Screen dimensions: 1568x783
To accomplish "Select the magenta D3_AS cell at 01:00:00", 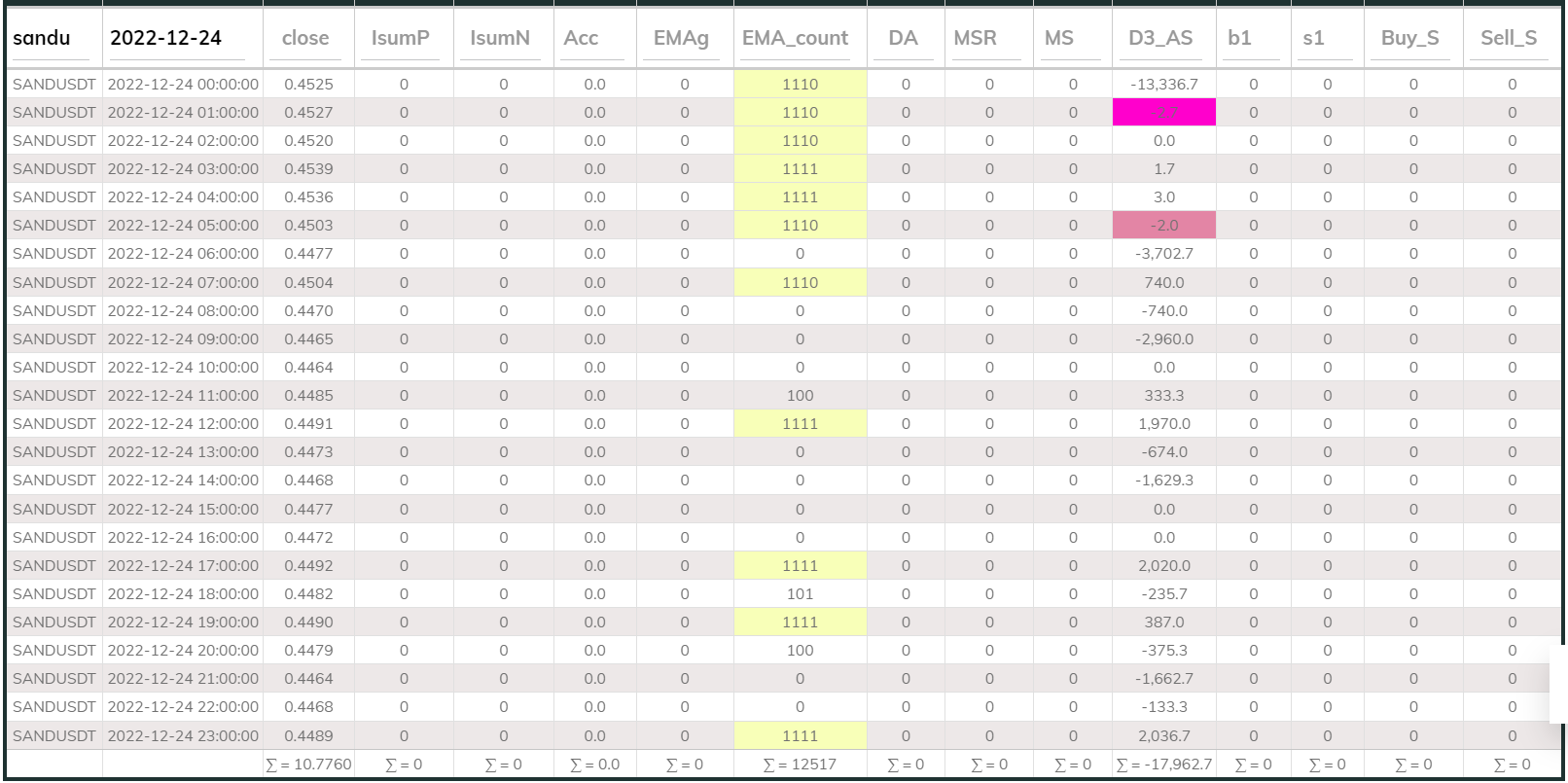I will (1163, 113).
